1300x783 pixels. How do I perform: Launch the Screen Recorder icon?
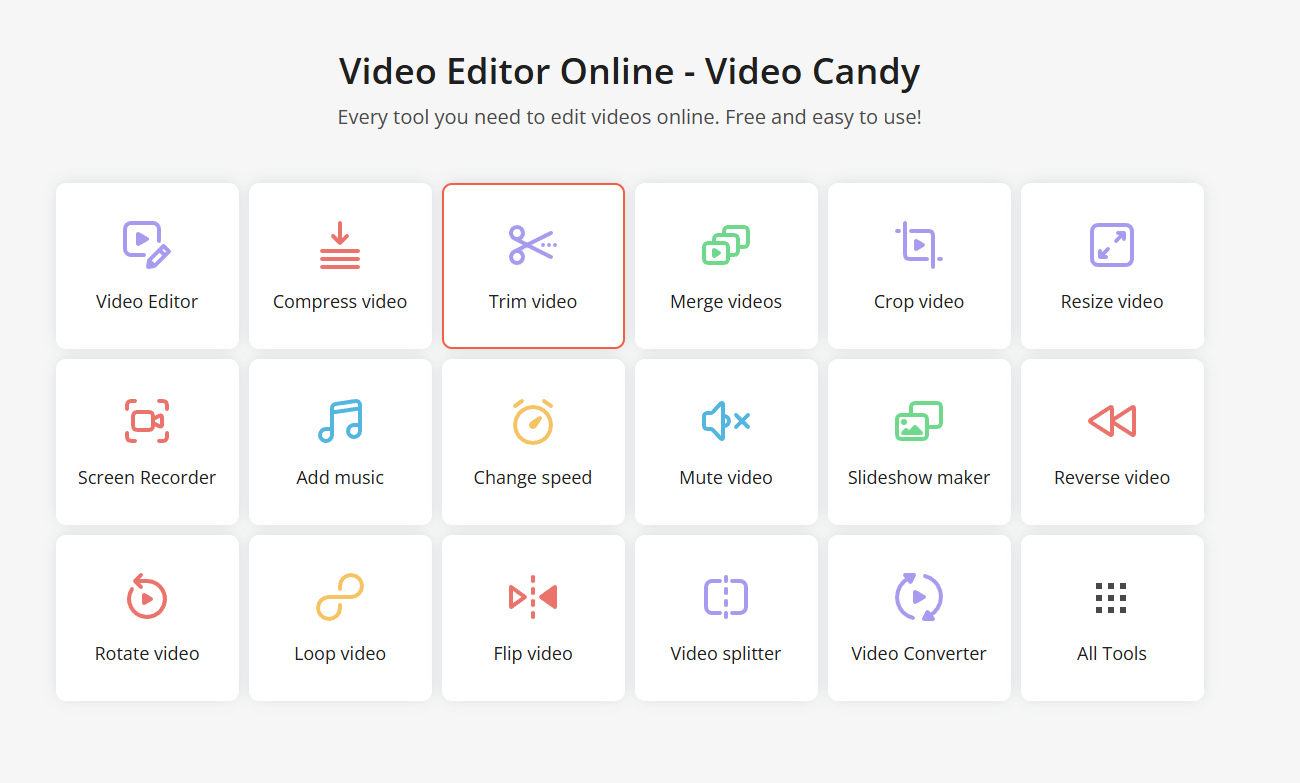tap(147, 420)
